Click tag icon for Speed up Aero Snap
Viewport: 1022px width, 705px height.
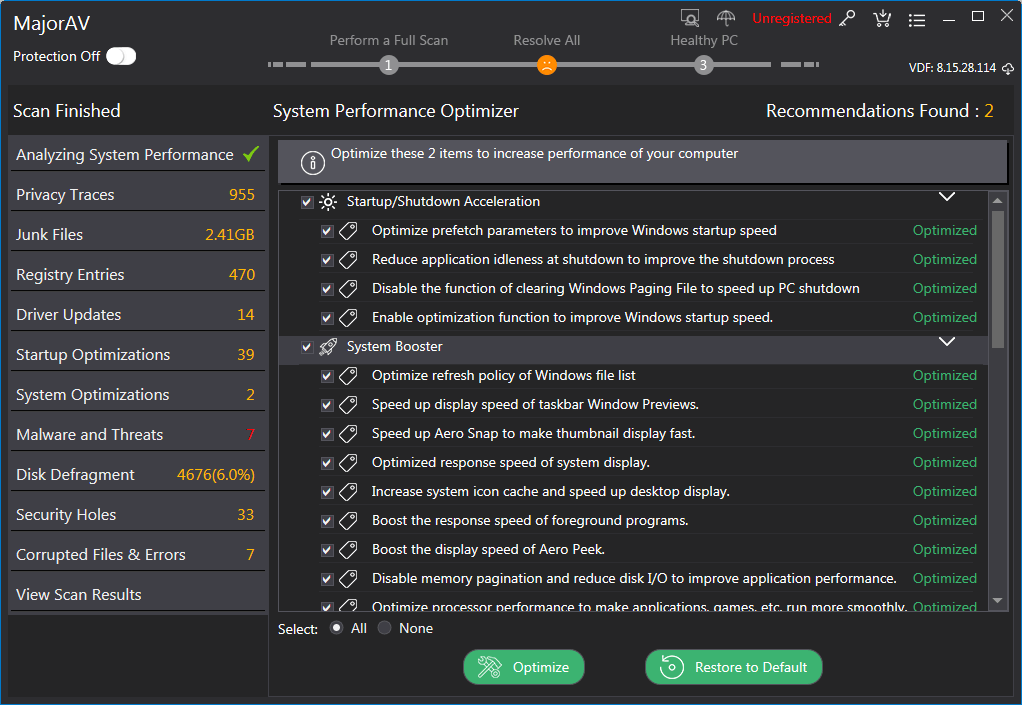349,434
